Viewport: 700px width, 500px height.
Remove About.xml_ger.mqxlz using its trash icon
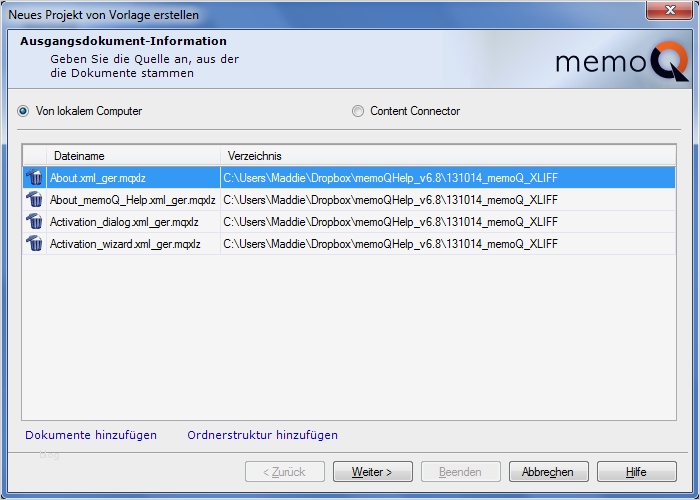point(34,177)
